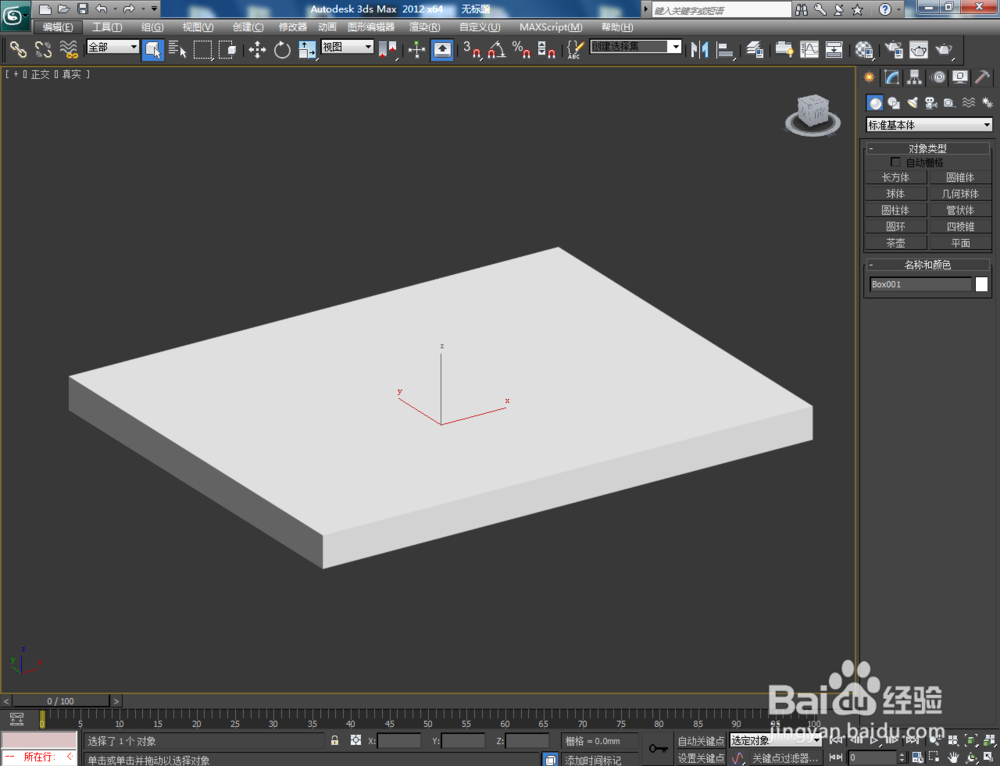This screenshot has width=1000, height=766.
Task: Click 茶壶 create button
Action: [x=895, y=243]
